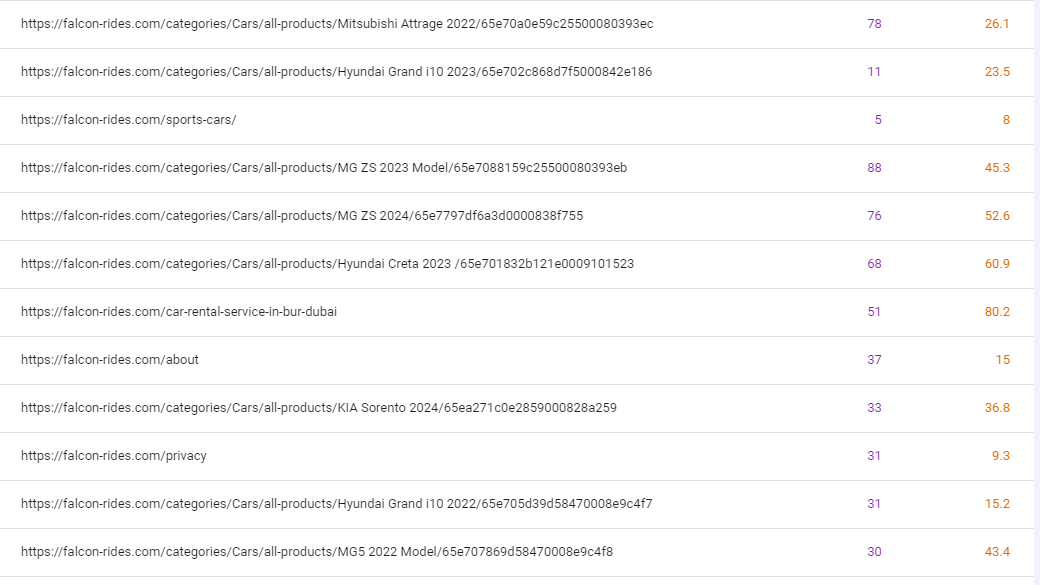The width and height of the screenshot is (1040, 585).
Task: Click the orange value 60.9 in Creta row
Action: [997, 264]
